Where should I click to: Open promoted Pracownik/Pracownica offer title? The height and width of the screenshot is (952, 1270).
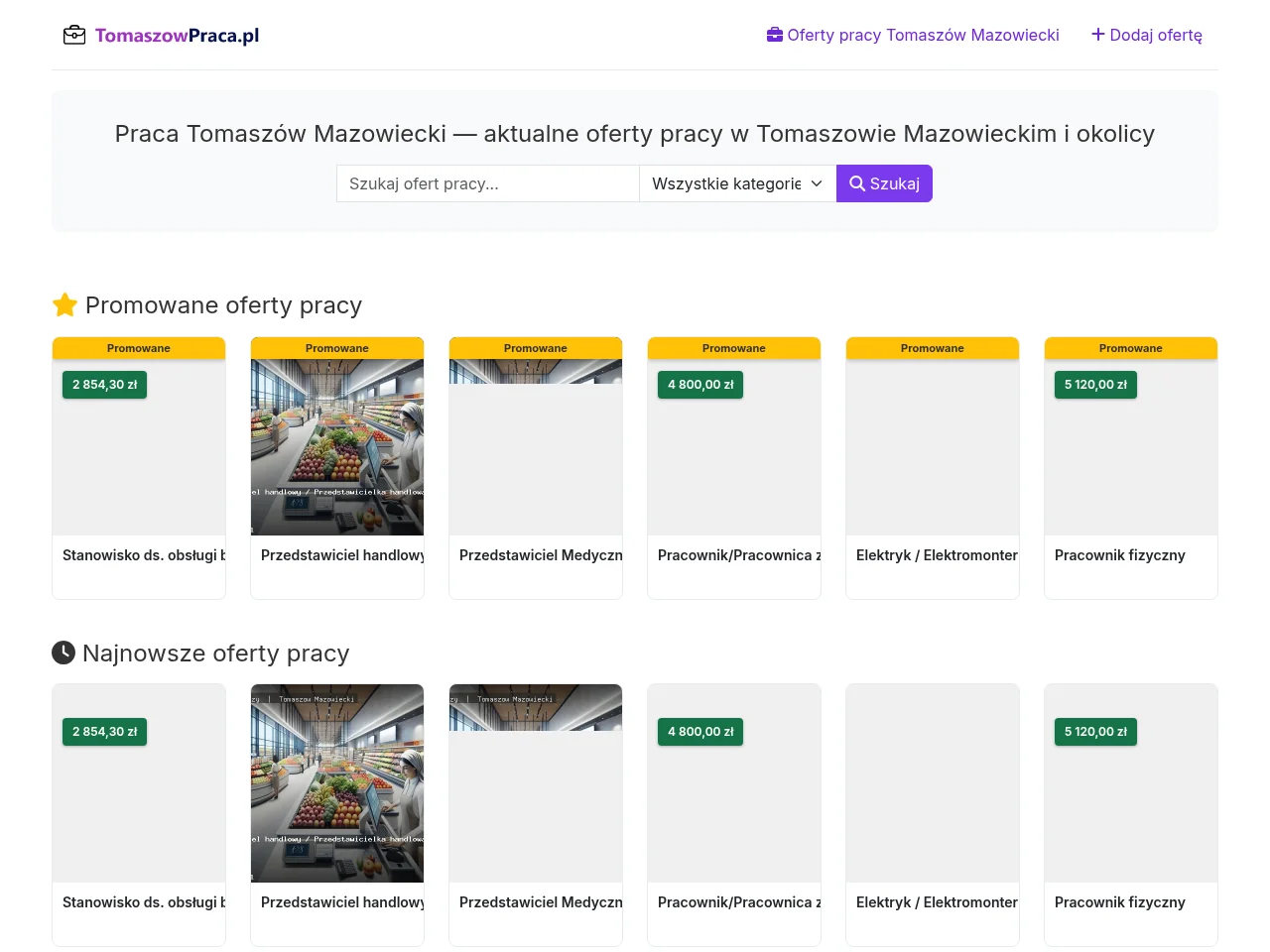pos(739,555)
